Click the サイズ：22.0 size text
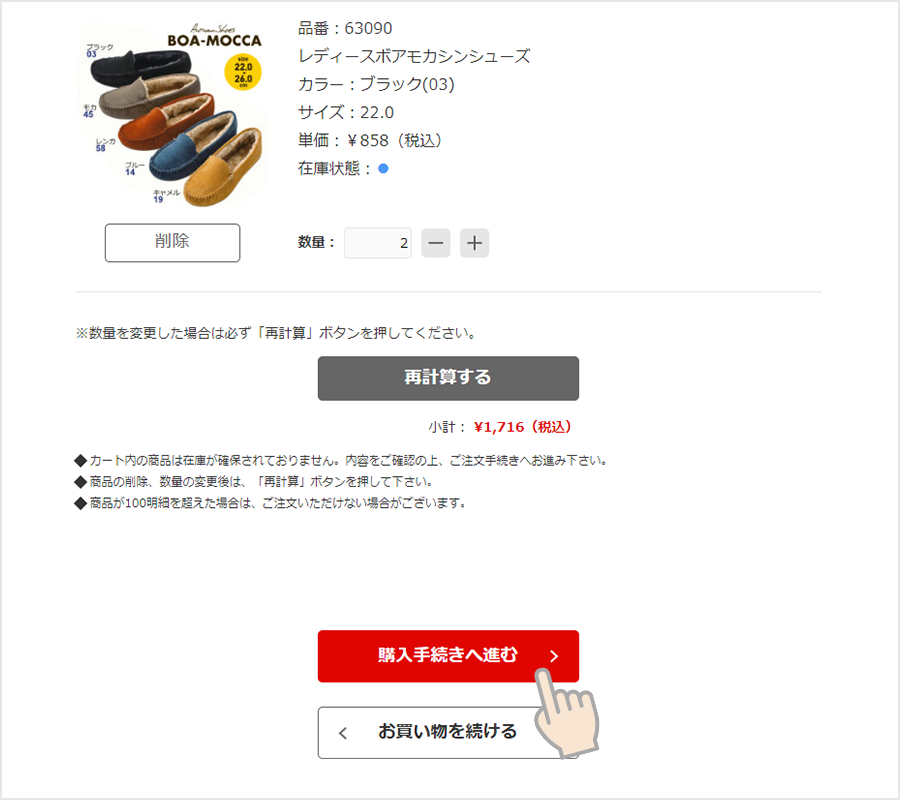Viewport: 900px width, 800px height. [346, 112]
